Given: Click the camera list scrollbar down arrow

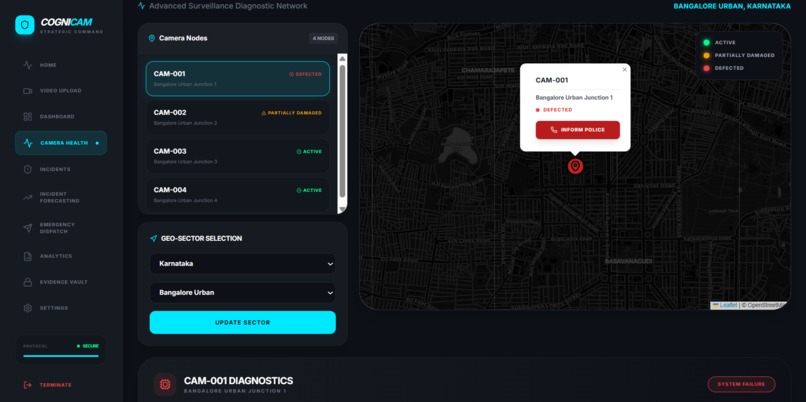Looking at the screenshot, I should click(x=342, y=209).
